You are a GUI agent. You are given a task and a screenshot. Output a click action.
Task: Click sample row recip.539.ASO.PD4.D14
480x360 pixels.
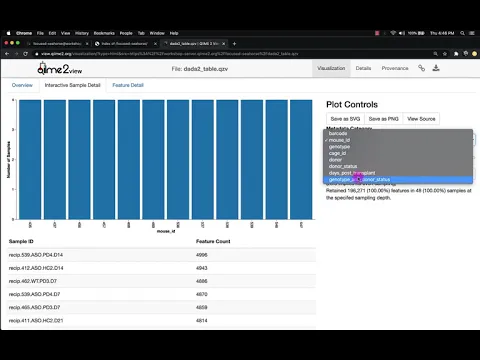click(162, 255)
